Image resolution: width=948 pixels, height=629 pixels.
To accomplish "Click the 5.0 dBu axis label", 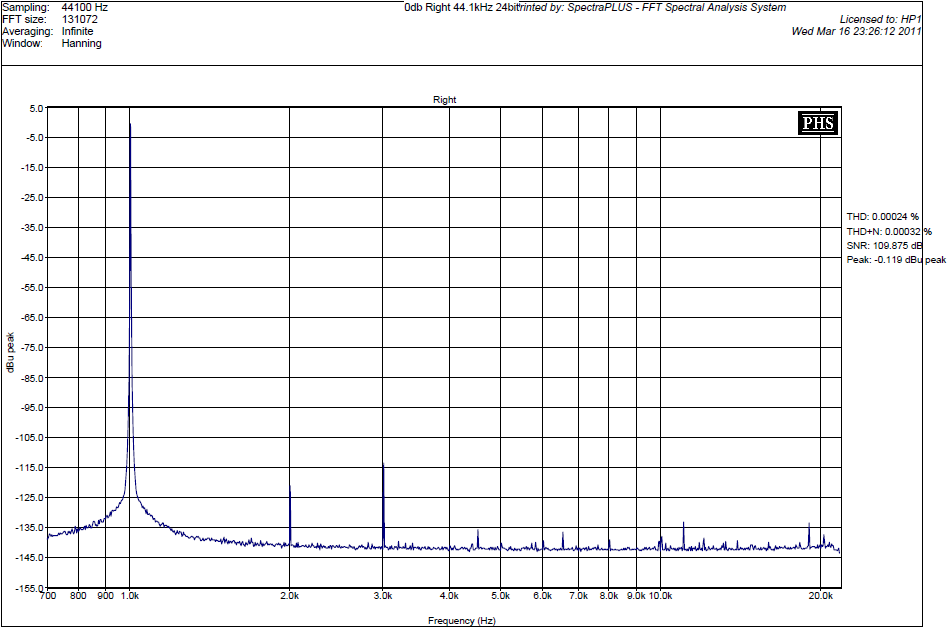I will 36,109.
